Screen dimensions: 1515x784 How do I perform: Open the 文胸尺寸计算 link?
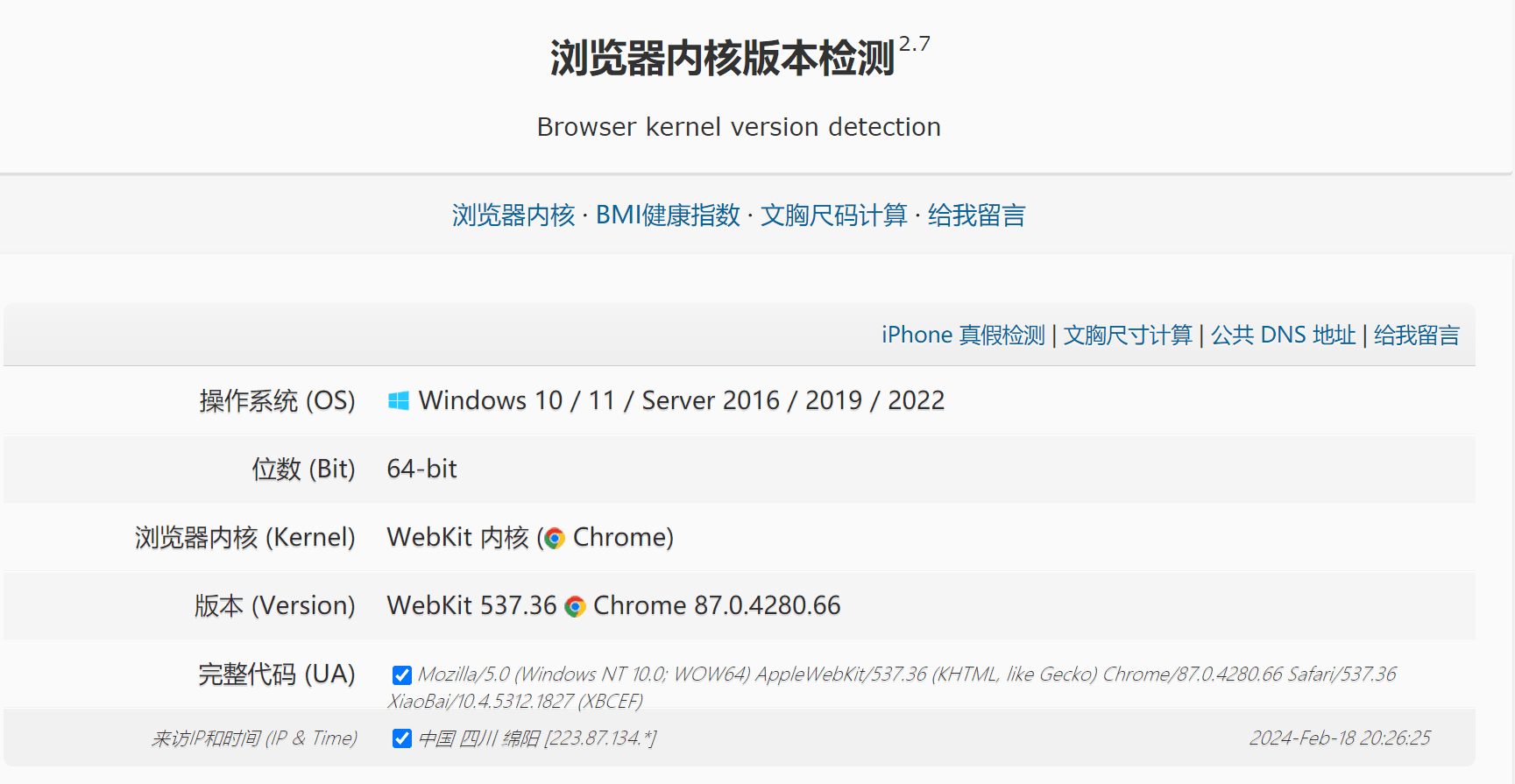point(1128,335)
